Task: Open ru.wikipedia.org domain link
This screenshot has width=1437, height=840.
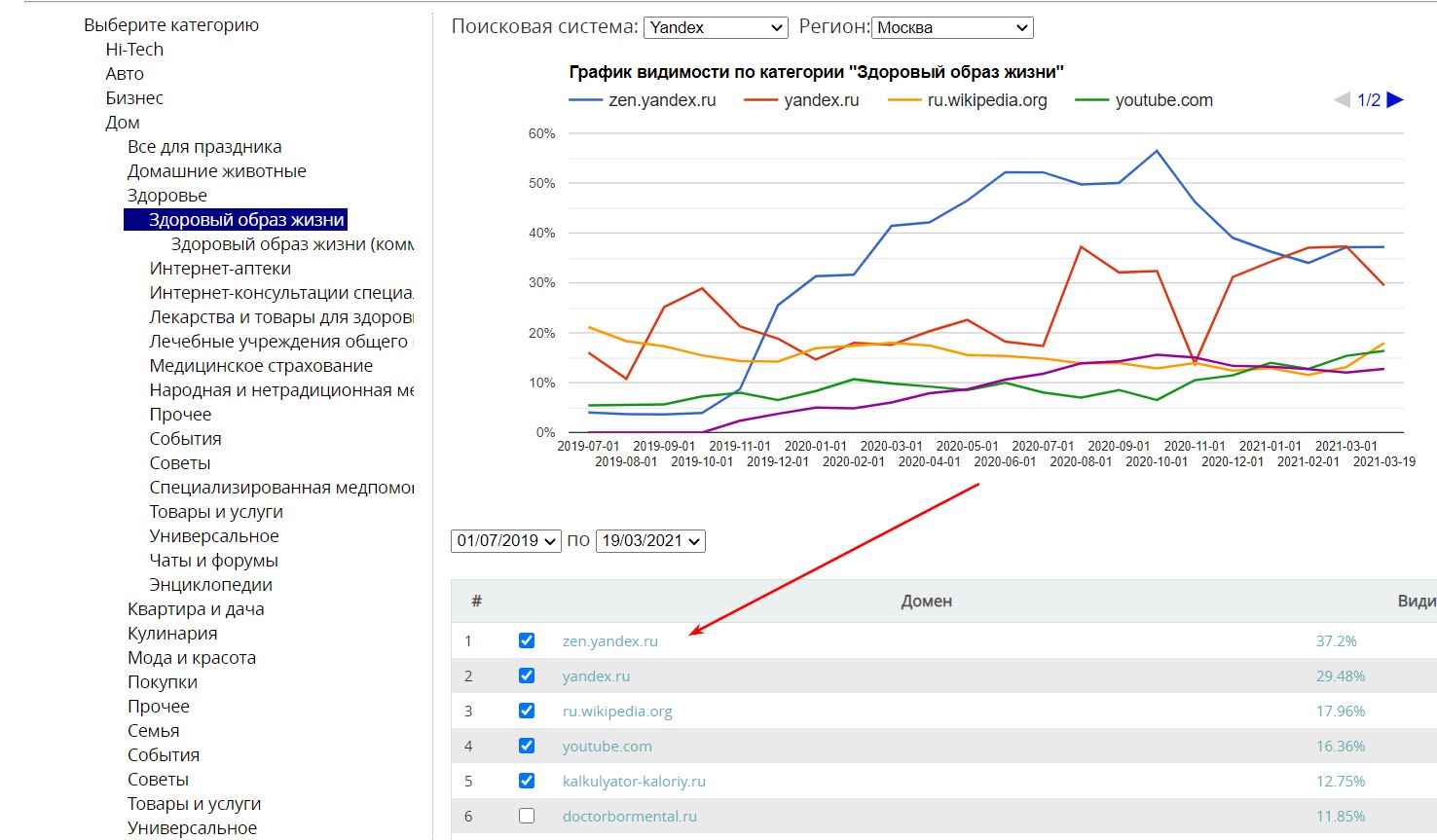Action: coord(617,711)
